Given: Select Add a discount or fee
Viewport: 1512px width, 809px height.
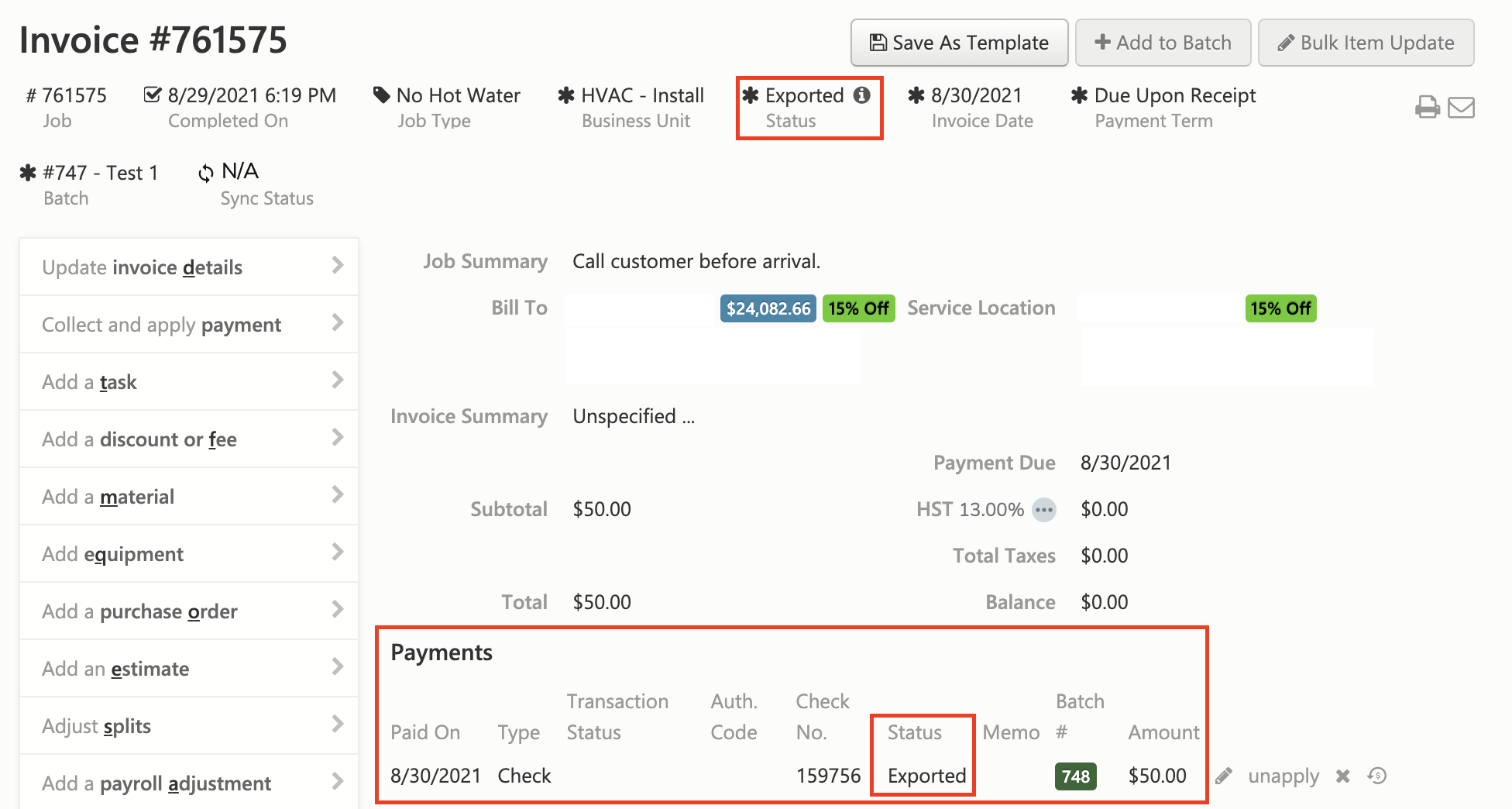Looking at the screenshot, I should (x=189, y=439).
